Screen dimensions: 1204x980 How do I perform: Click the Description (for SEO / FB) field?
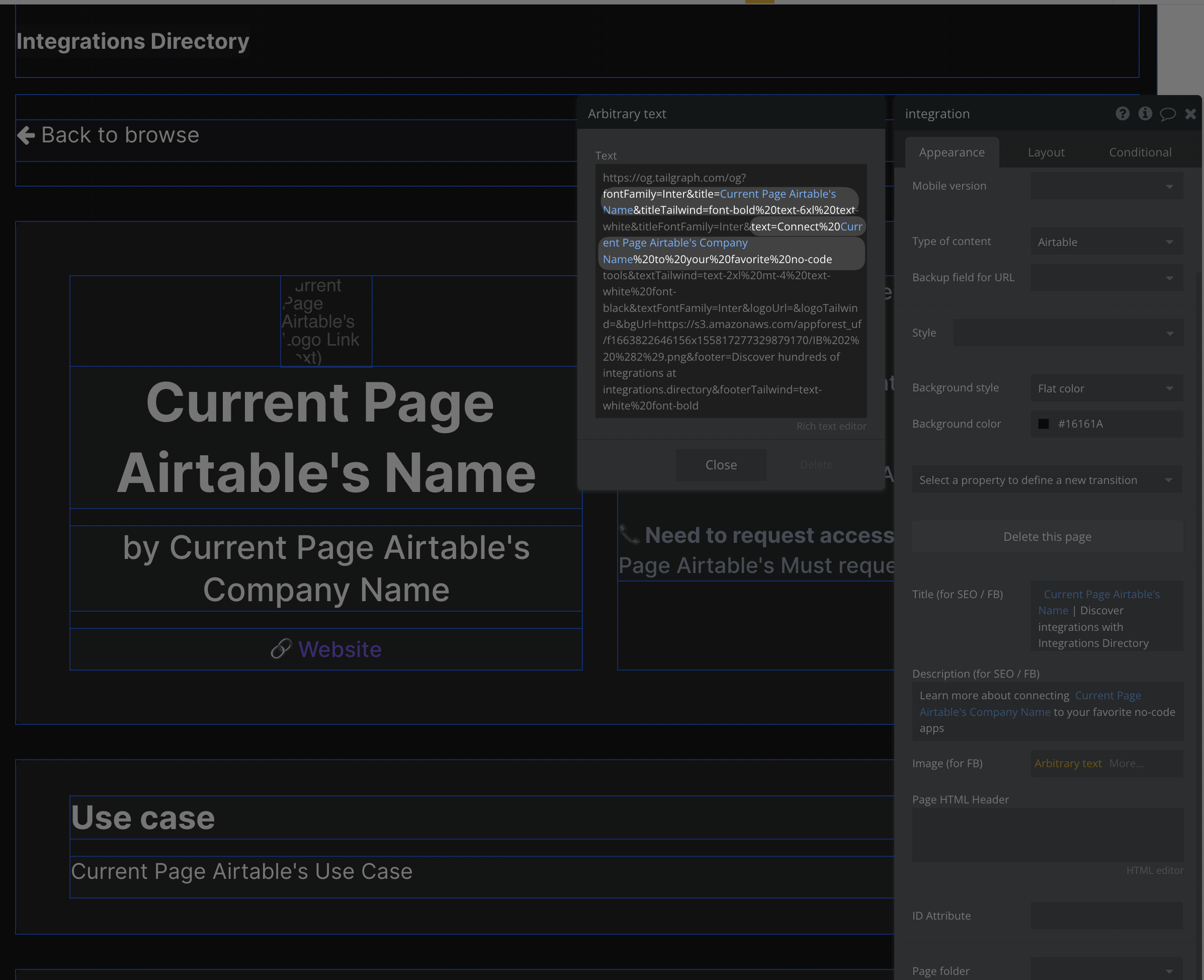(1047, 711)
